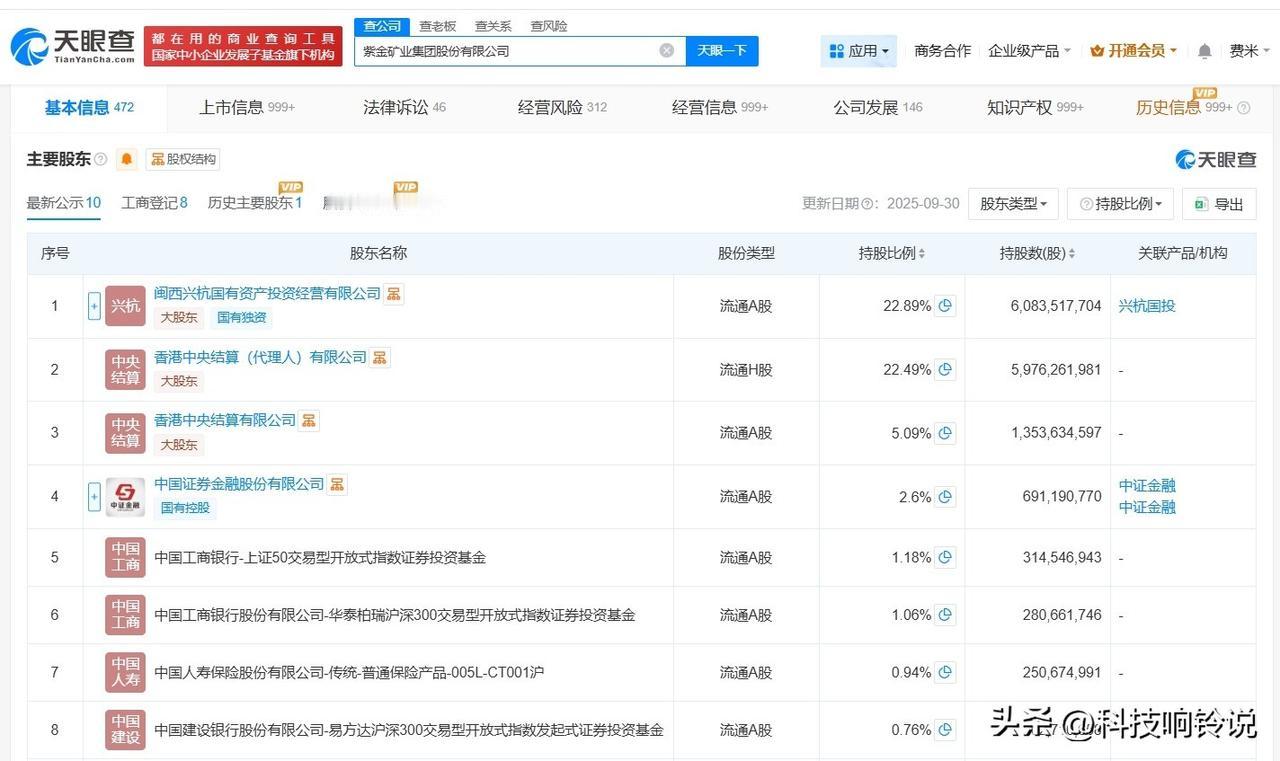This screenshot has height=761, width=1280.
Task: Select the 工商登记 sub-tab
Action: [x=154, y=203]
